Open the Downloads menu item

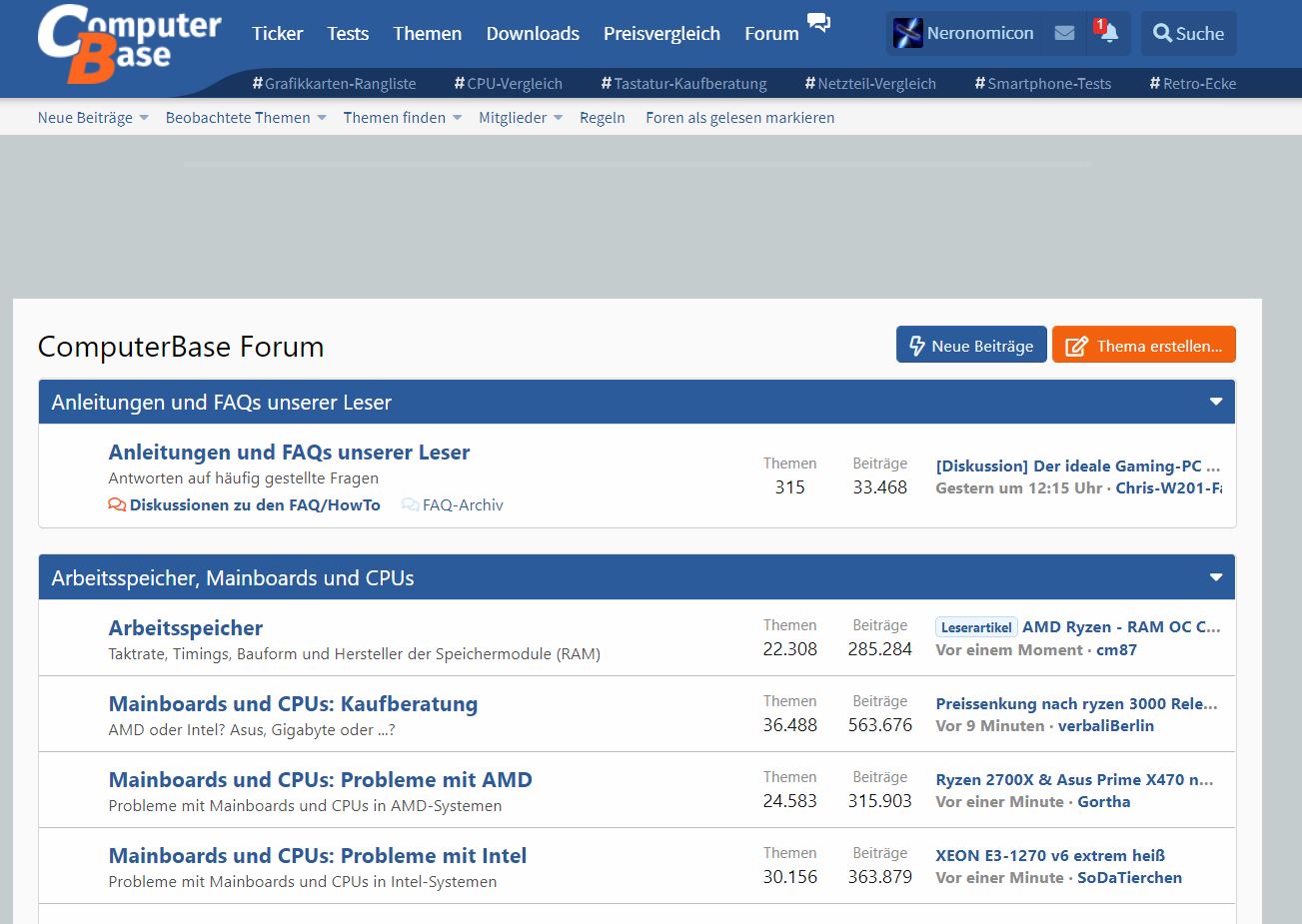coord(533,33)
